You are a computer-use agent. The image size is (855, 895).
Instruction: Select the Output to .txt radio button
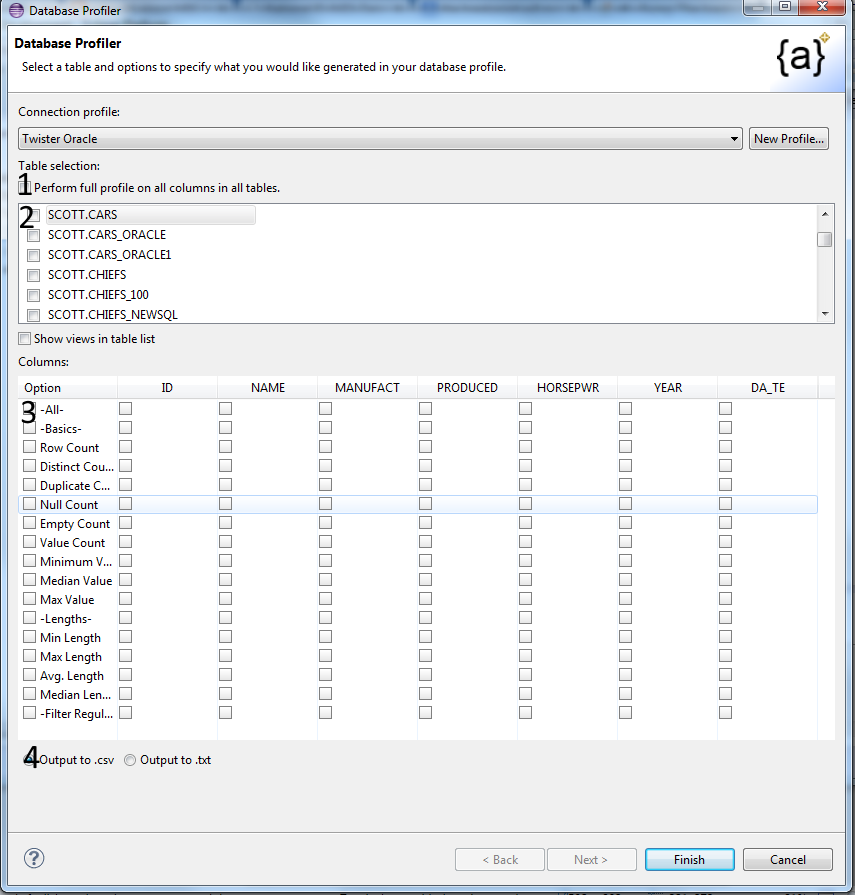coord(129,759)
